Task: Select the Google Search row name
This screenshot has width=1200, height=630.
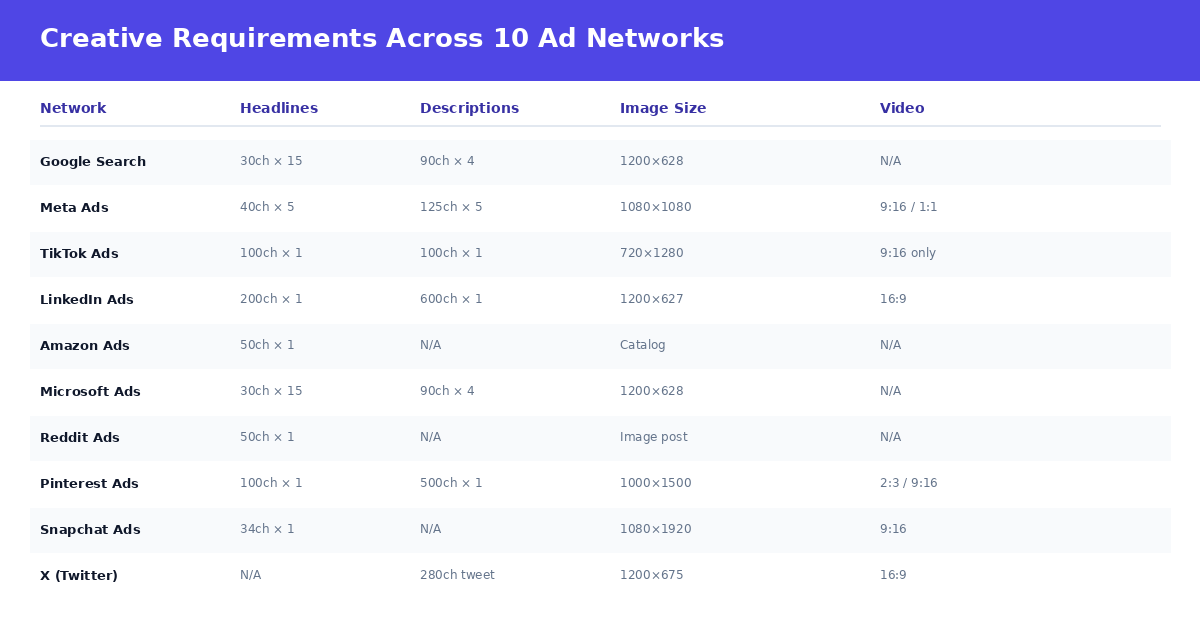Action: tap(93, 162)
